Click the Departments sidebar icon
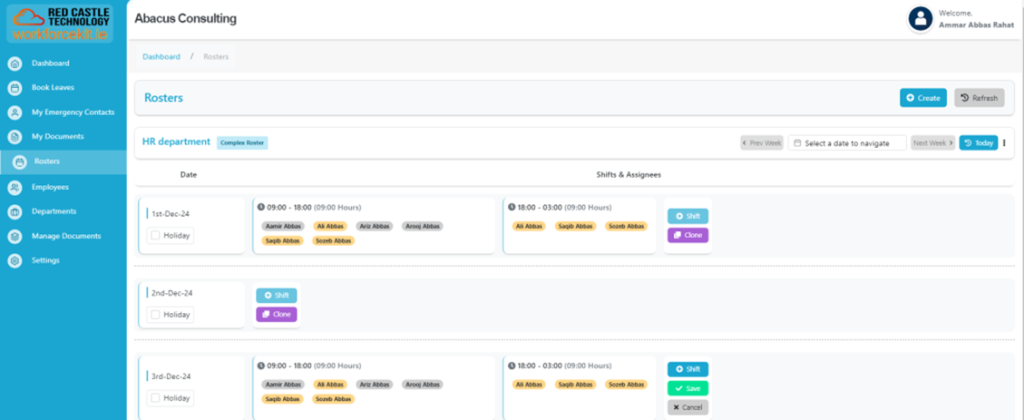The height and width of the screenshot is (420, 1024). (x=15, y=212)
